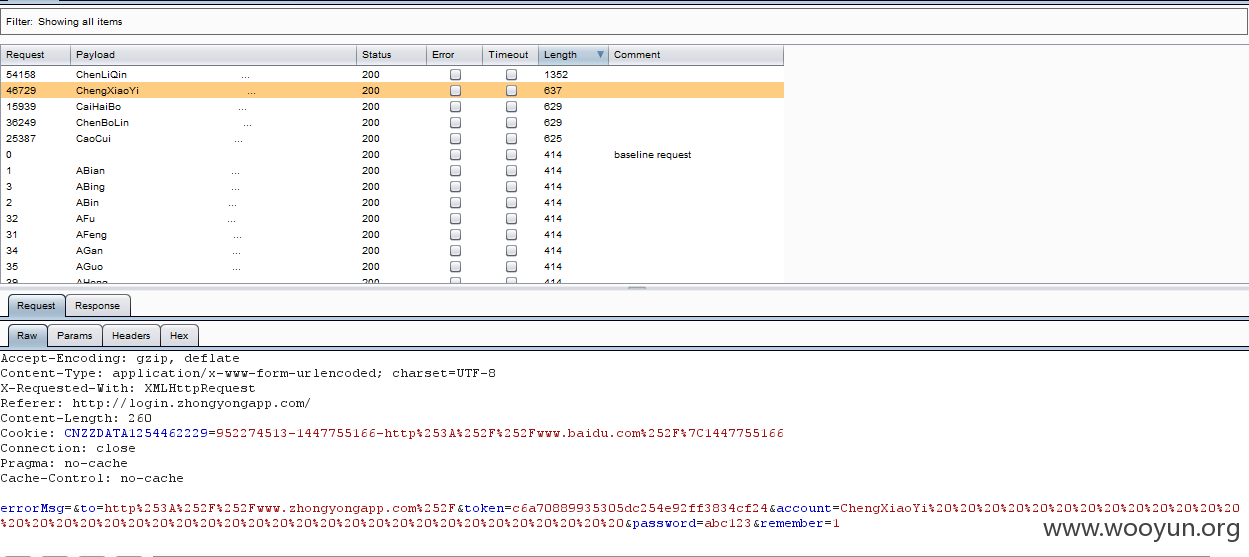Viewport: 1249px width, 557px height.
Task: Switch to the Request tab
Action: coord(36,306)
